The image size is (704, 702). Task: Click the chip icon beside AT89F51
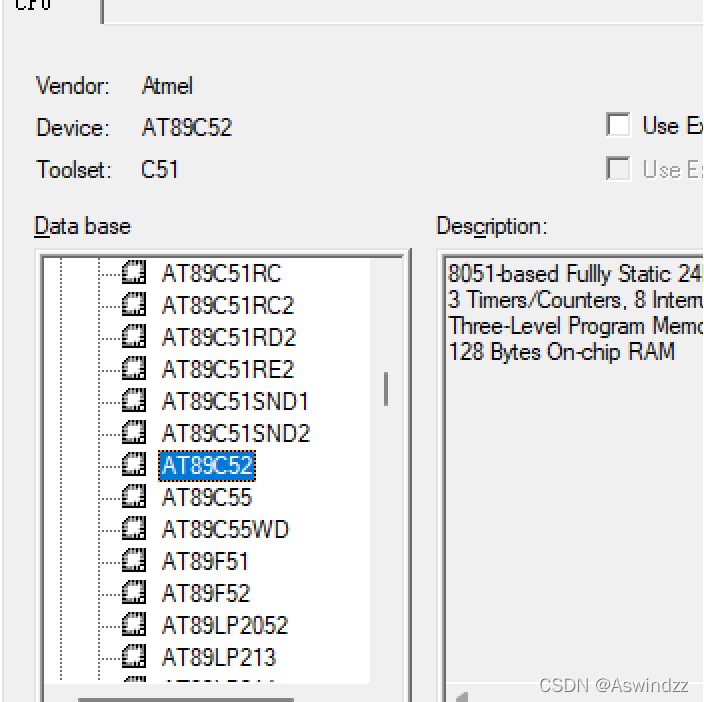pyautogui.click(x=134, y=561)
